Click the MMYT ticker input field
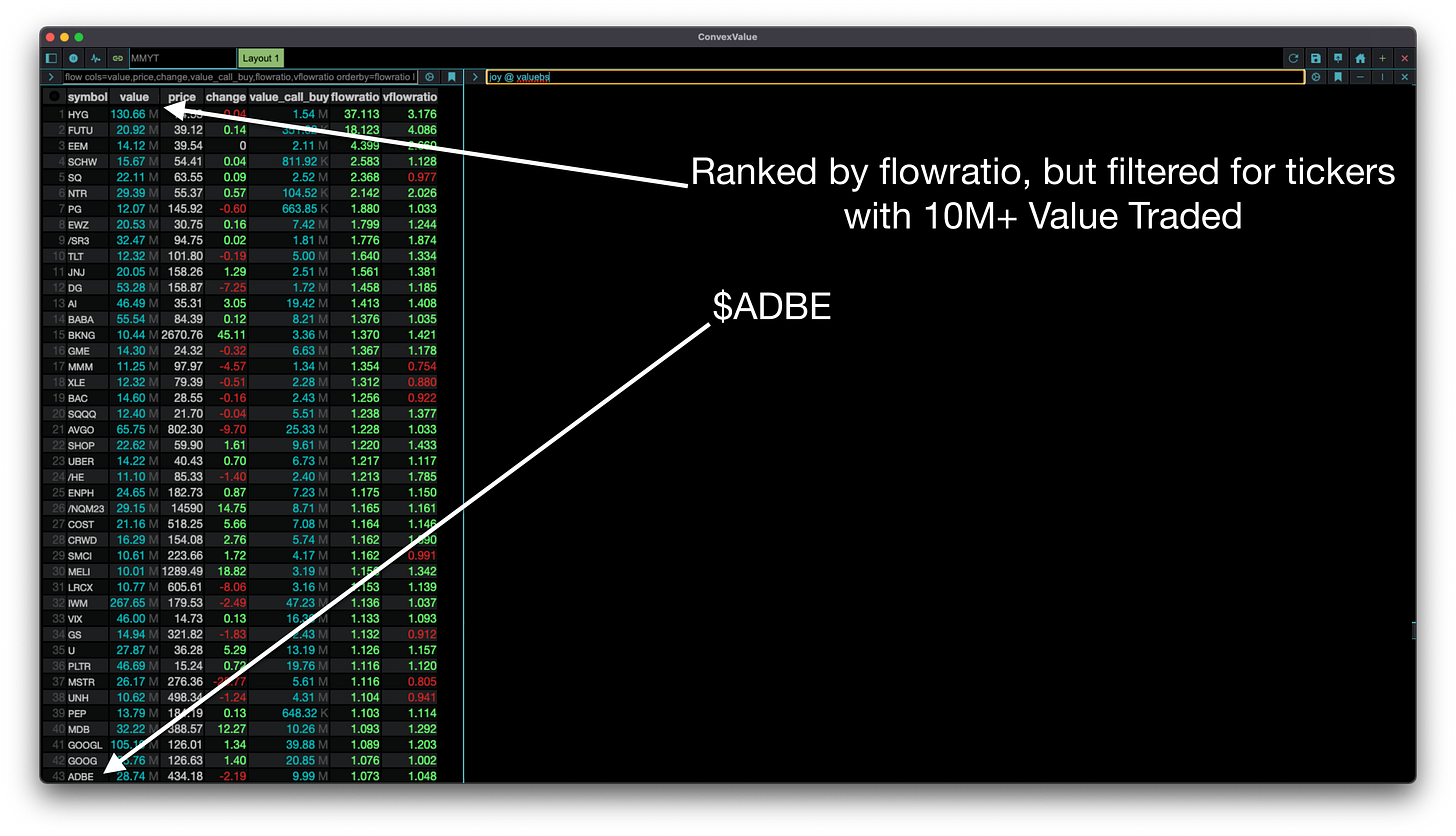The height and width of the screenshot is (836, 1456). (181, 59)
